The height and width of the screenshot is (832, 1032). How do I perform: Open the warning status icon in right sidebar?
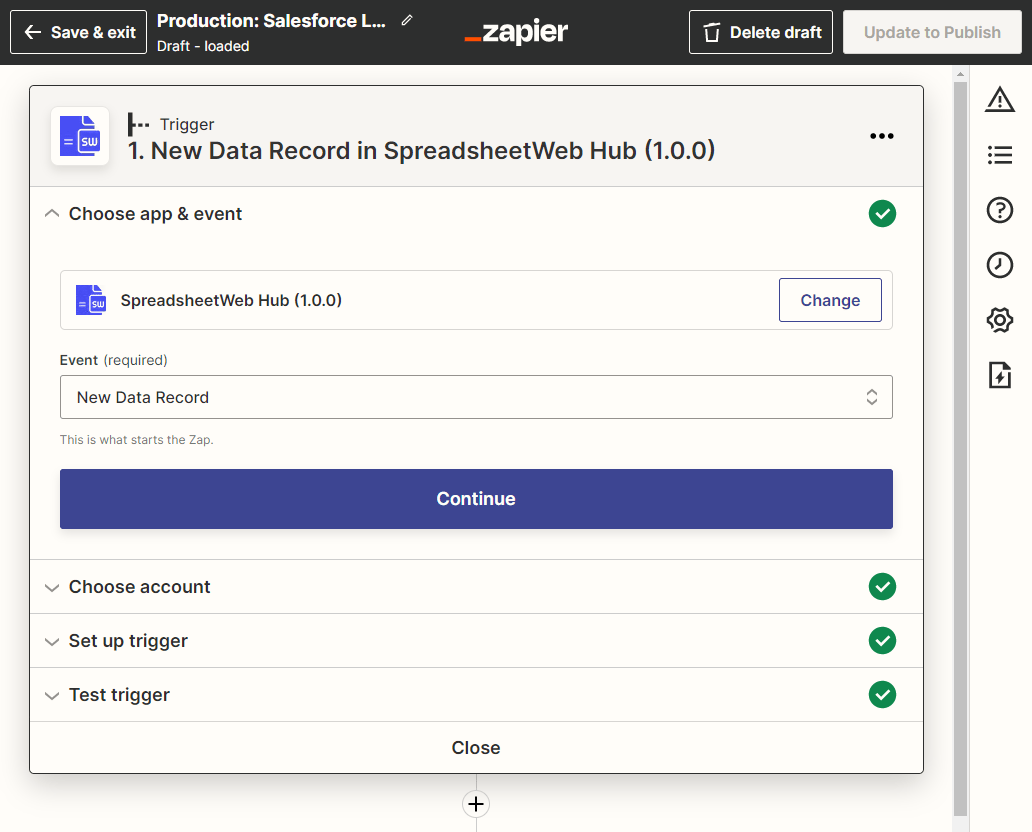pyautogui.click(x=999, y=100)
